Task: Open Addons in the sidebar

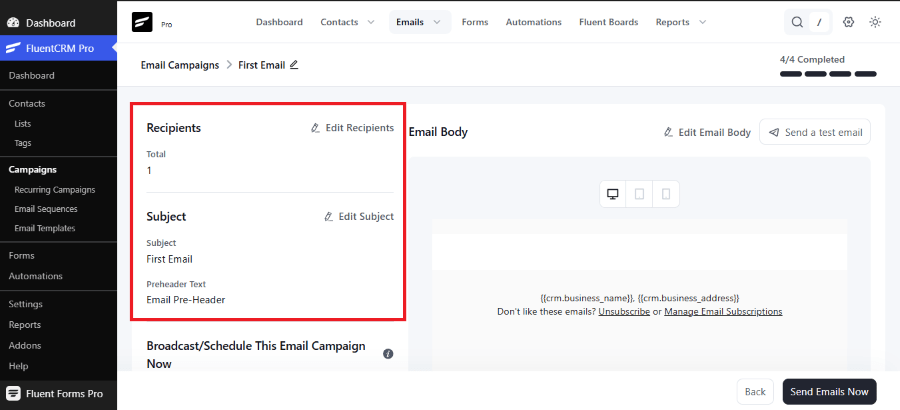Action: coord(25,345)
